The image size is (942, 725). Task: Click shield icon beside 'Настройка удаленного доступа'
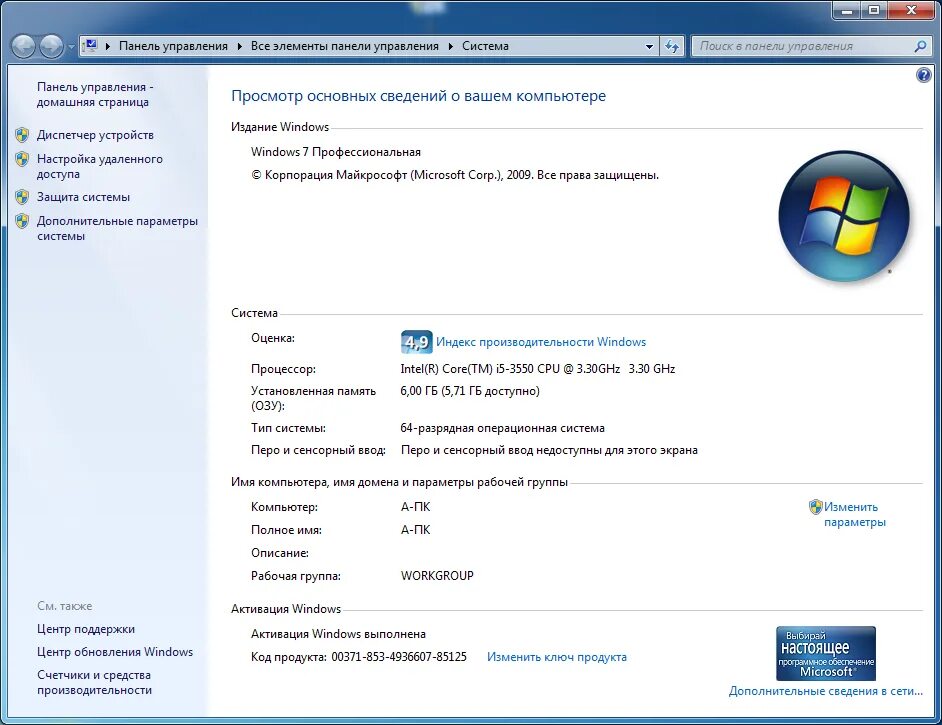click(22, 159)
